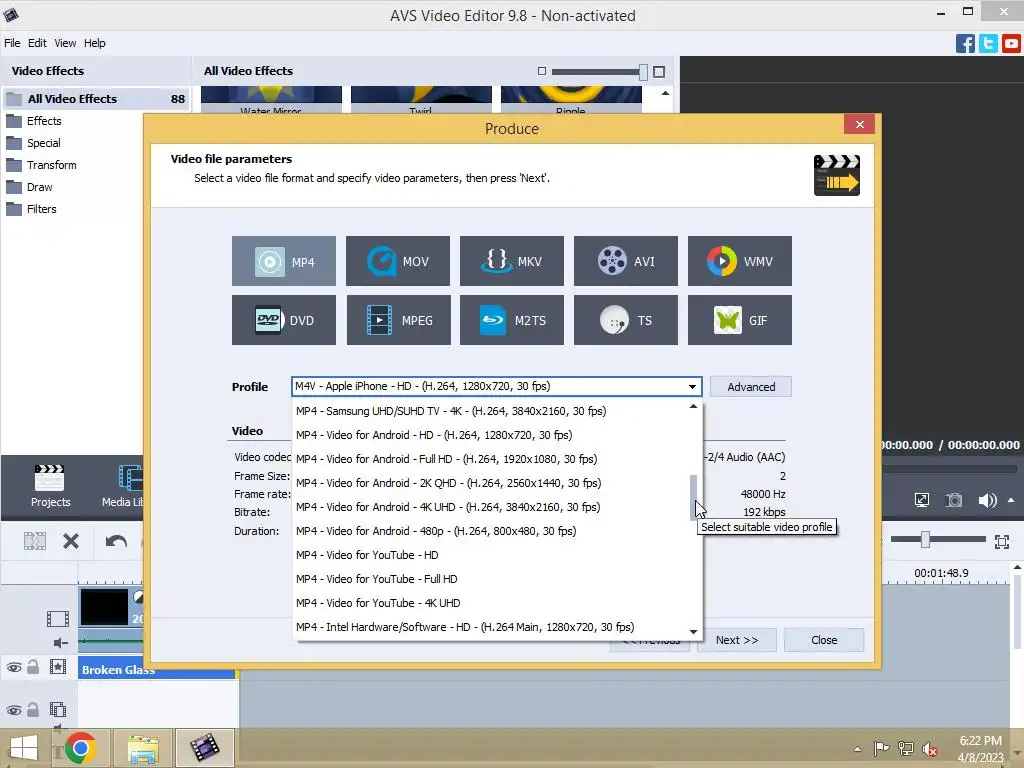1024x768 pixels.
Task: Toggle lock on the overlay track
Action: [33, 709]
